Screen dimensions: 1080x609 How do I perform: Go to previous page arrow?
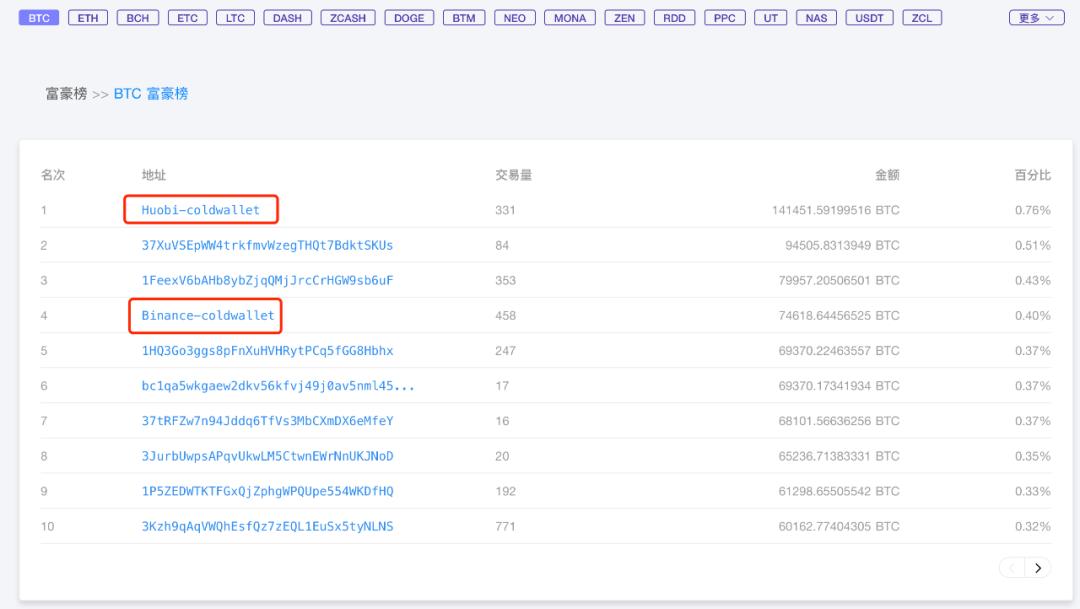(x=1012, y=568)
